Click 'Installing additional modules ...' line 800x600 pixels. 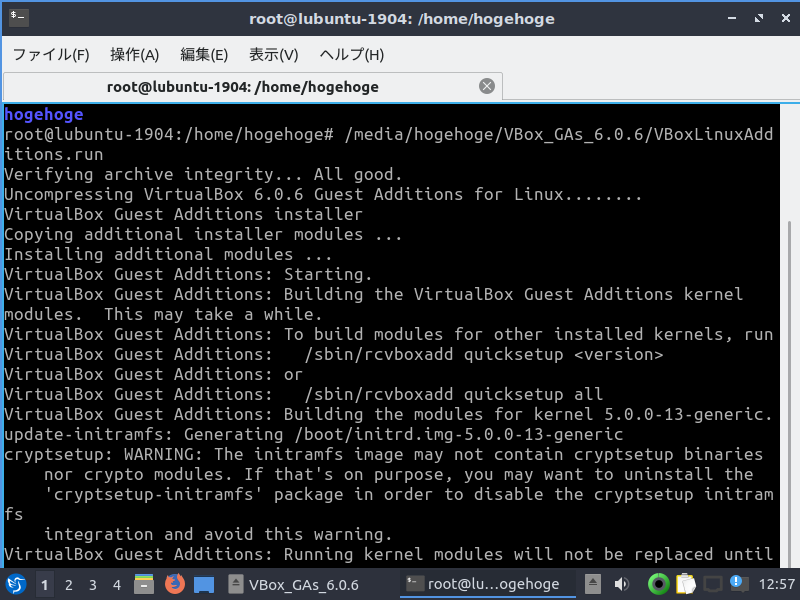point(168,255)
